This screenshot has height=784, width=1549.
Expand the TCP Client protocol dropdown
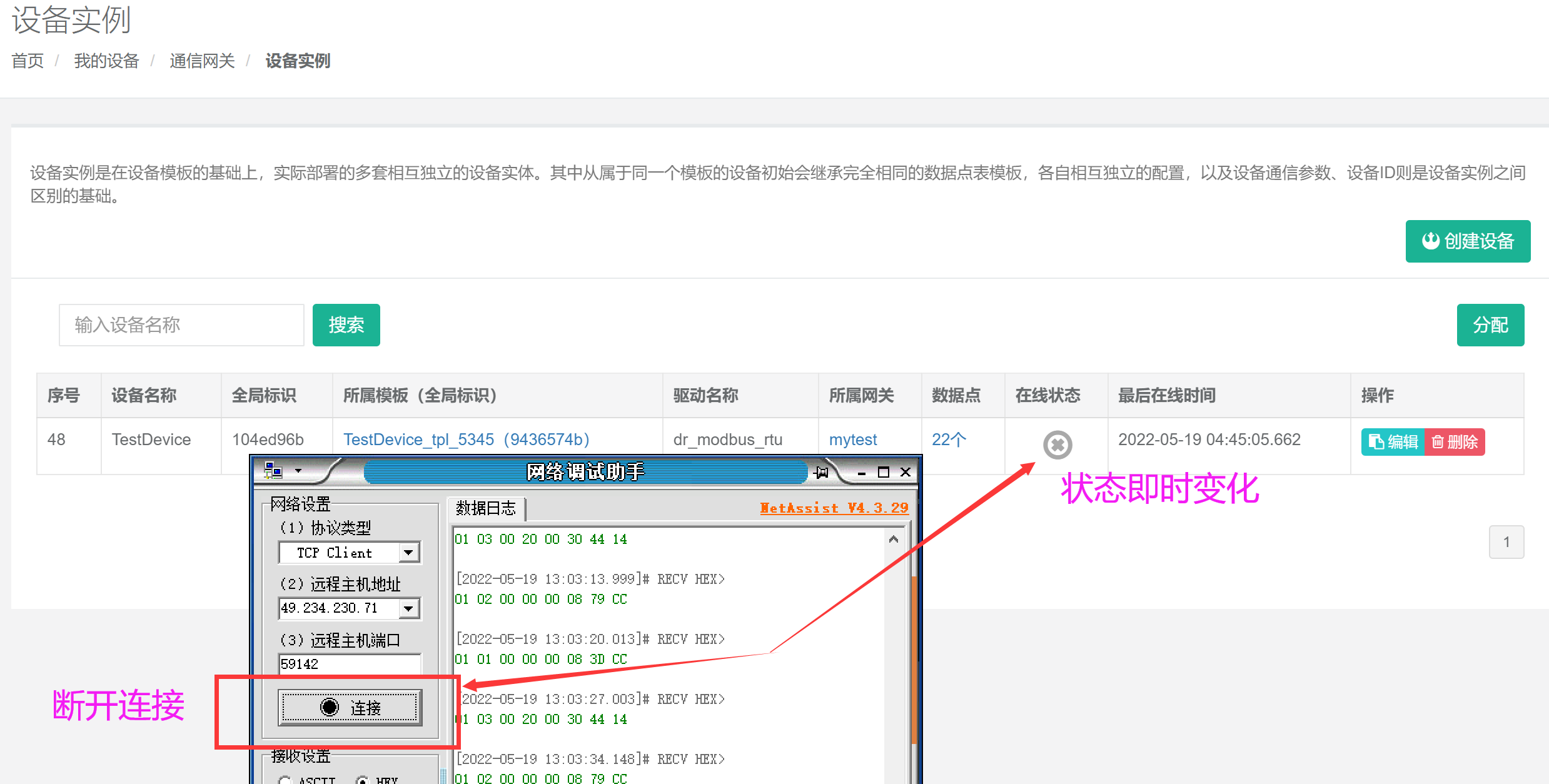coord(408,553)
